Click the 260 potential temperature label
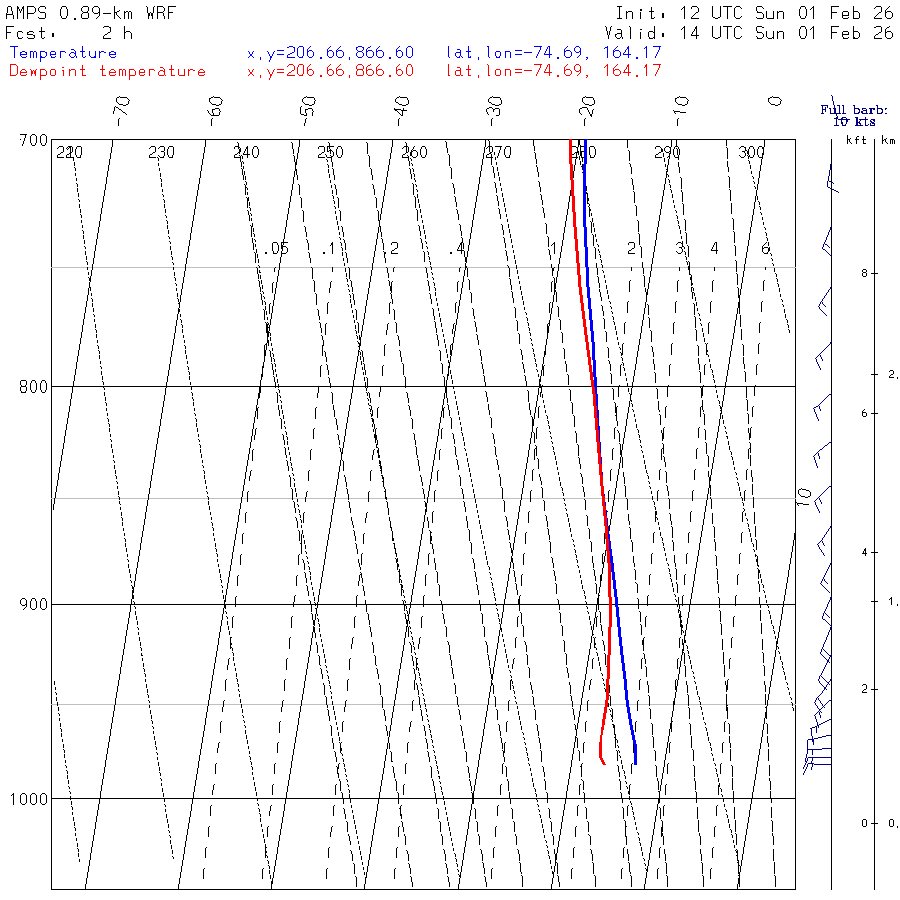The width and height of the screenshot is (900, 900). click(414, 153)
